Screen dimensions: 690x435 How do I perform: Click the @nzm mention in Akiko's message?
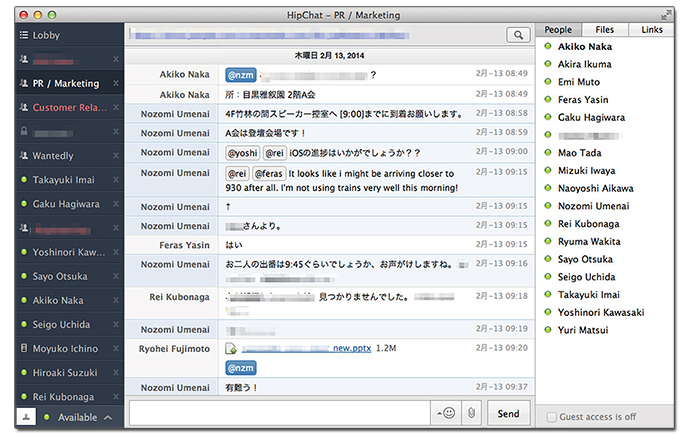[x=241, y=75]
